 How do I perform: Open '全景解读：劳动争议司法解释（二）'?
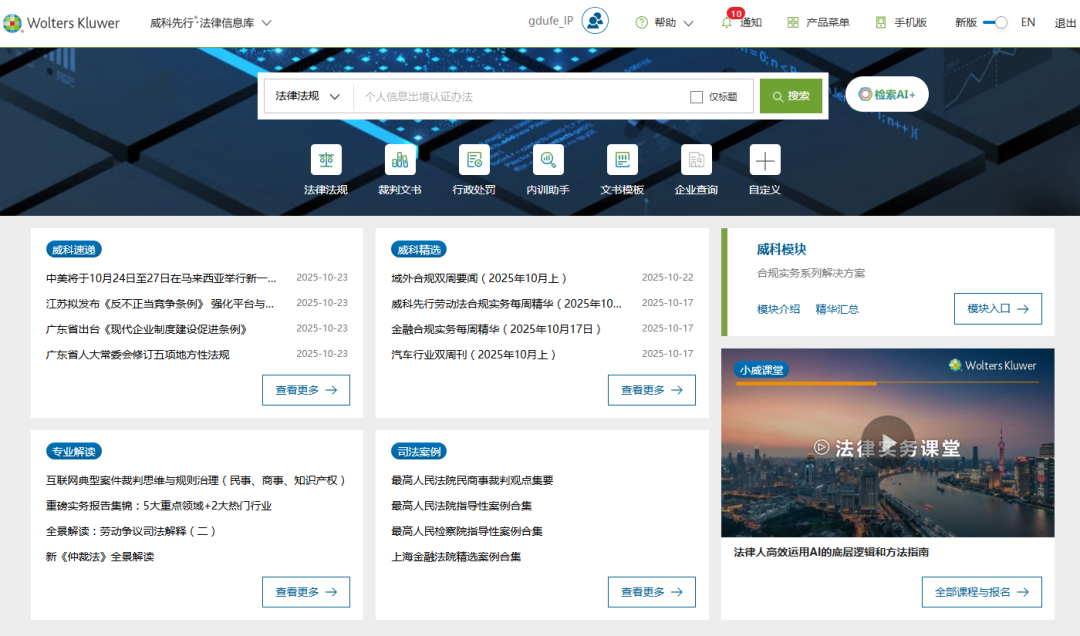(x=131, y=531)
